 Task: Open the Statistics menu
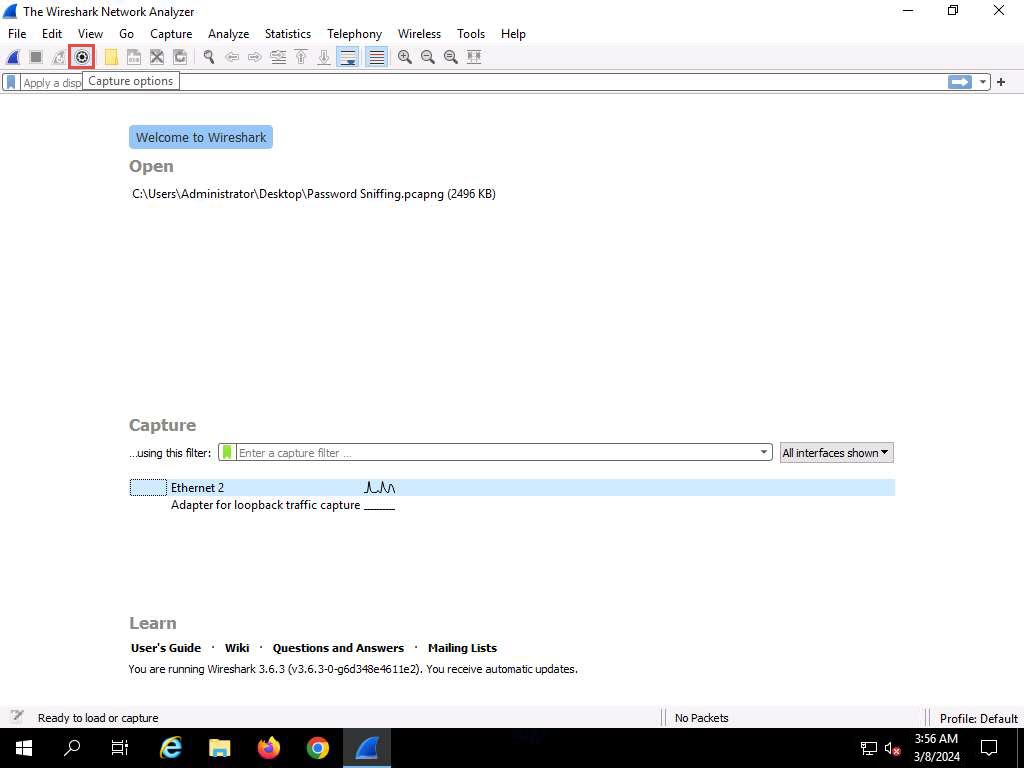(x=288, y=34)
